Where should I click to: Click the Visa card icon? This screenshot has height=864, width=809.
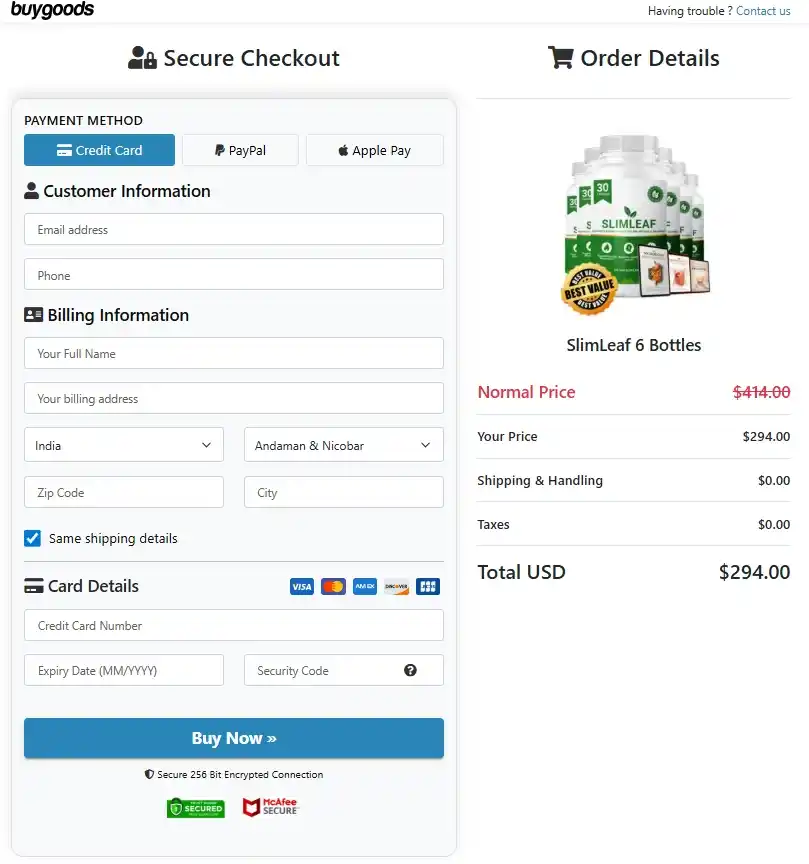pyautogui.click(x=301, y=586)
